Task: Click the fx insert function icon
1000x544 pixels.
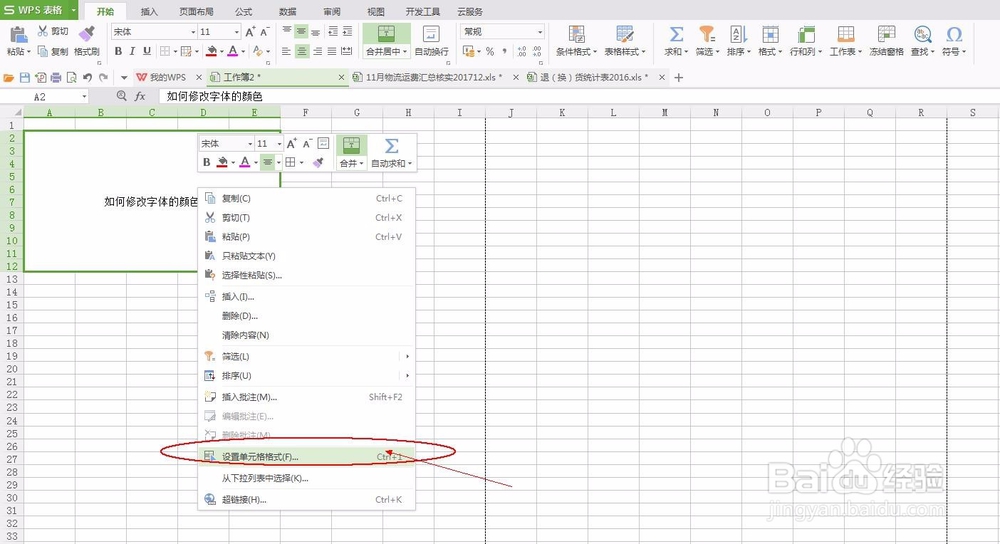Action: [x=140, y=96]
